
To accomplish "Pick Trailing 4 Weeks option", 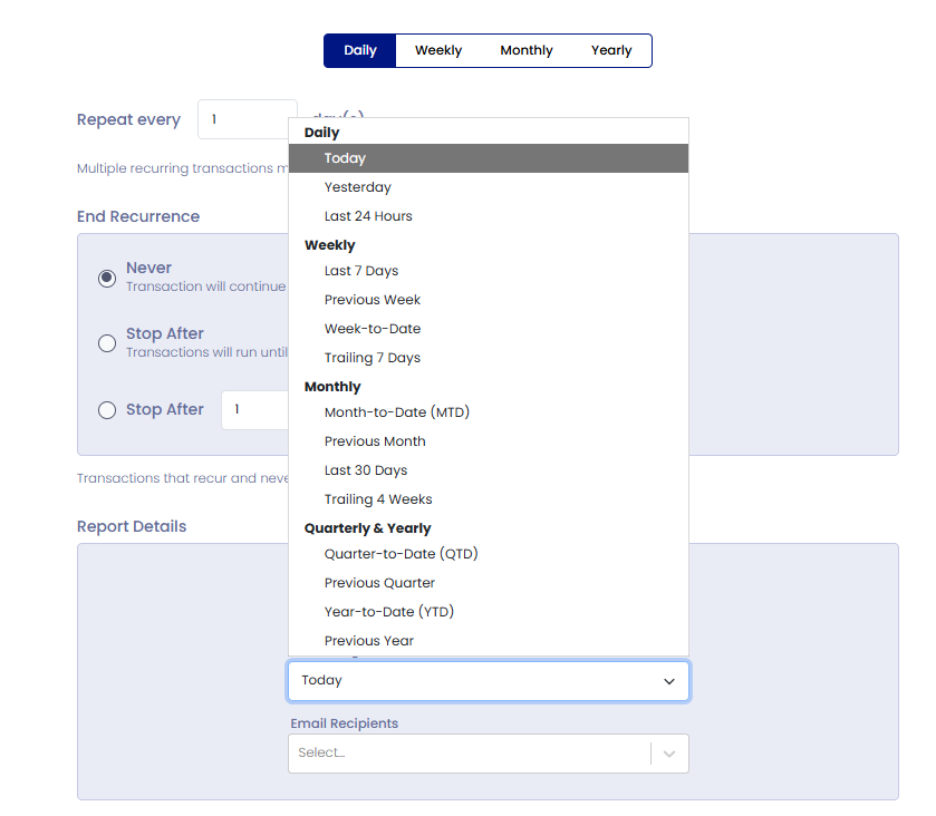I will (x=378, y=499).
